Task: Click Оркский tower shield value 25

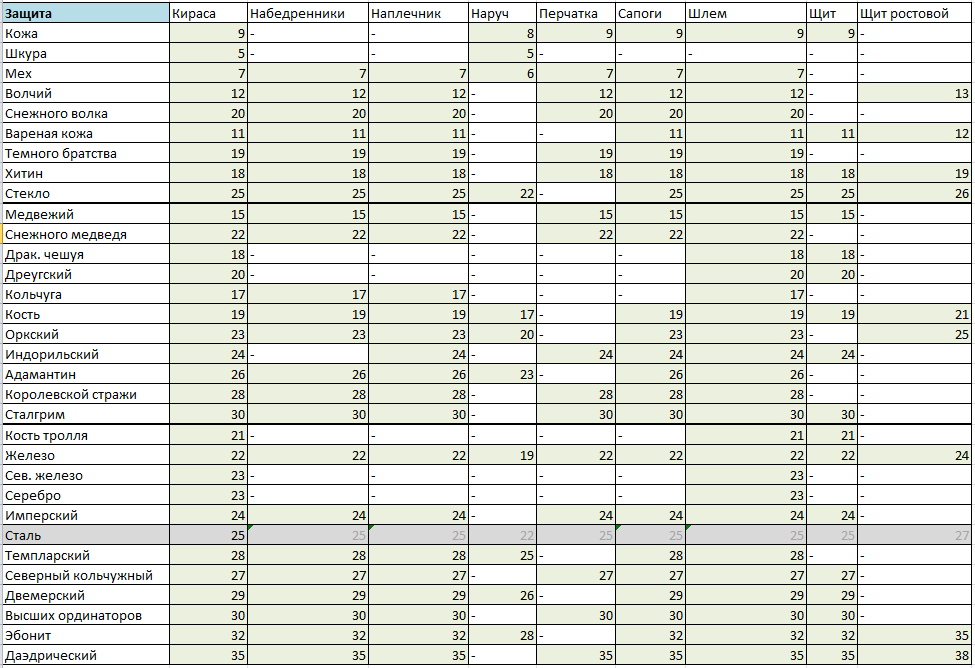Action: pyautogui.click(x=914, y=334)
